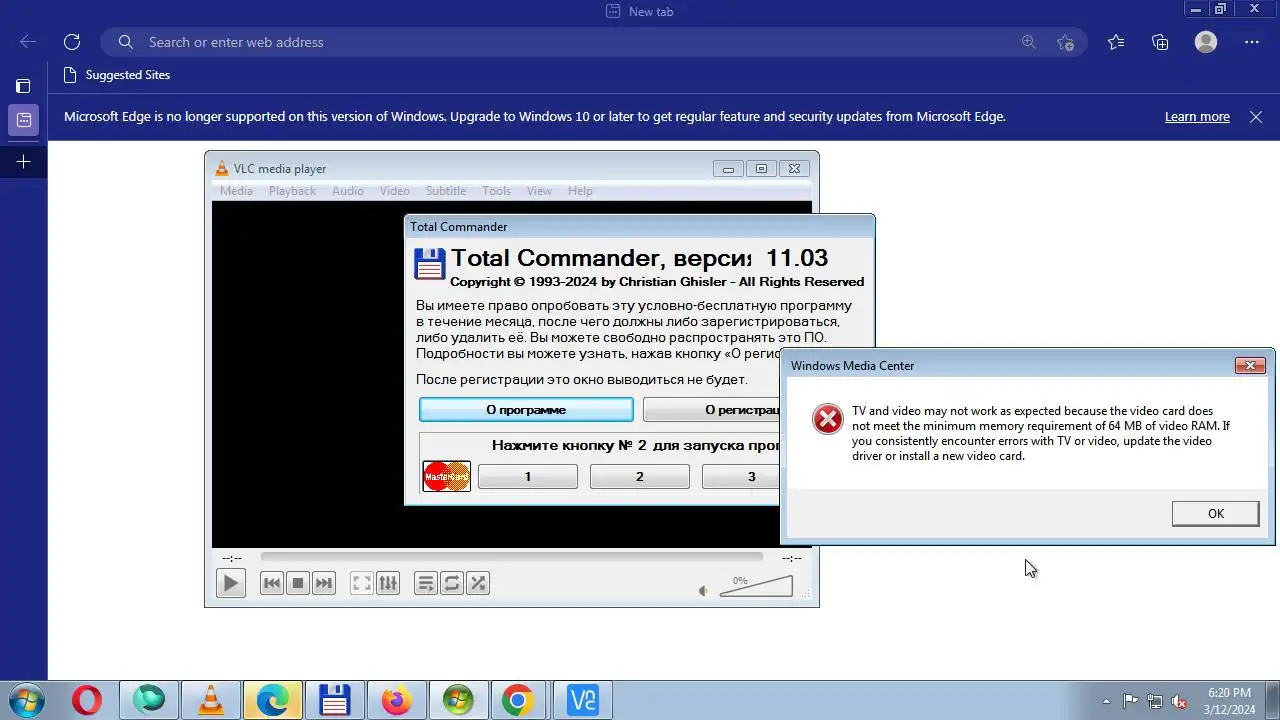The height and width of the screenshot is (720, 1280).
Task: Click button number 1 in Total Commander
Action: [x=528, y=477]
